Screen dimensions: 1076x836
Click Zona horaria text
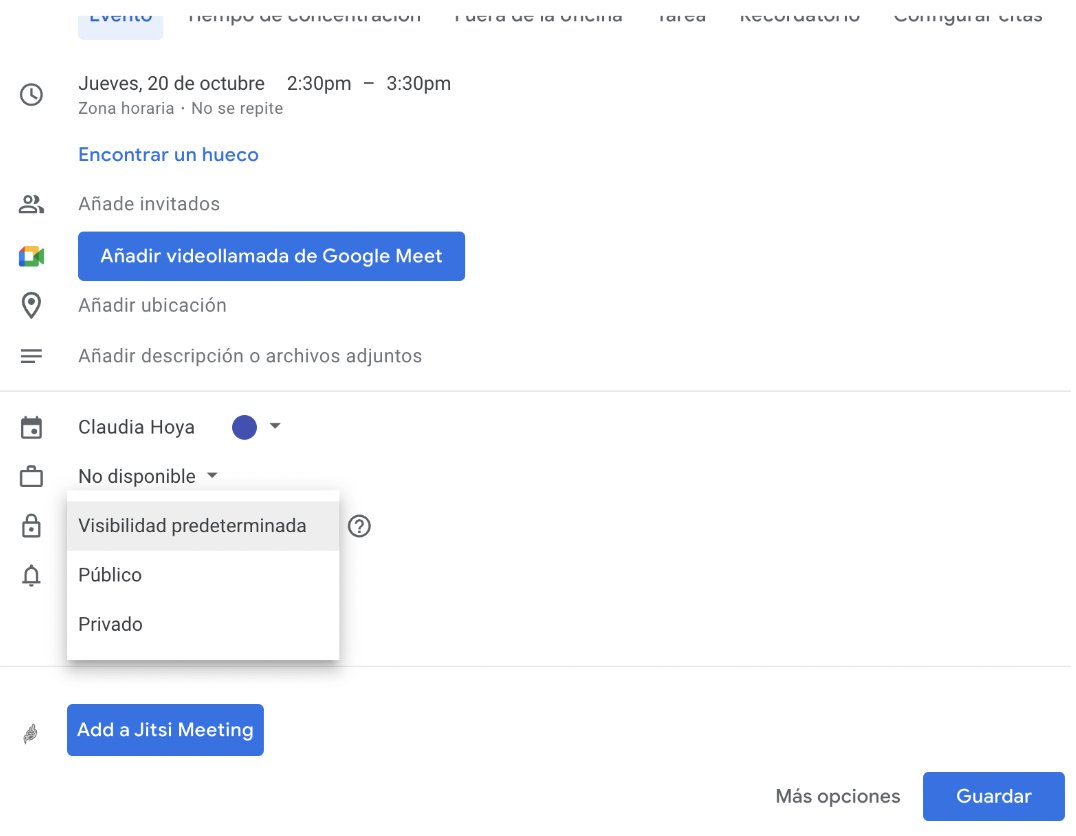[x=126, y=108]
